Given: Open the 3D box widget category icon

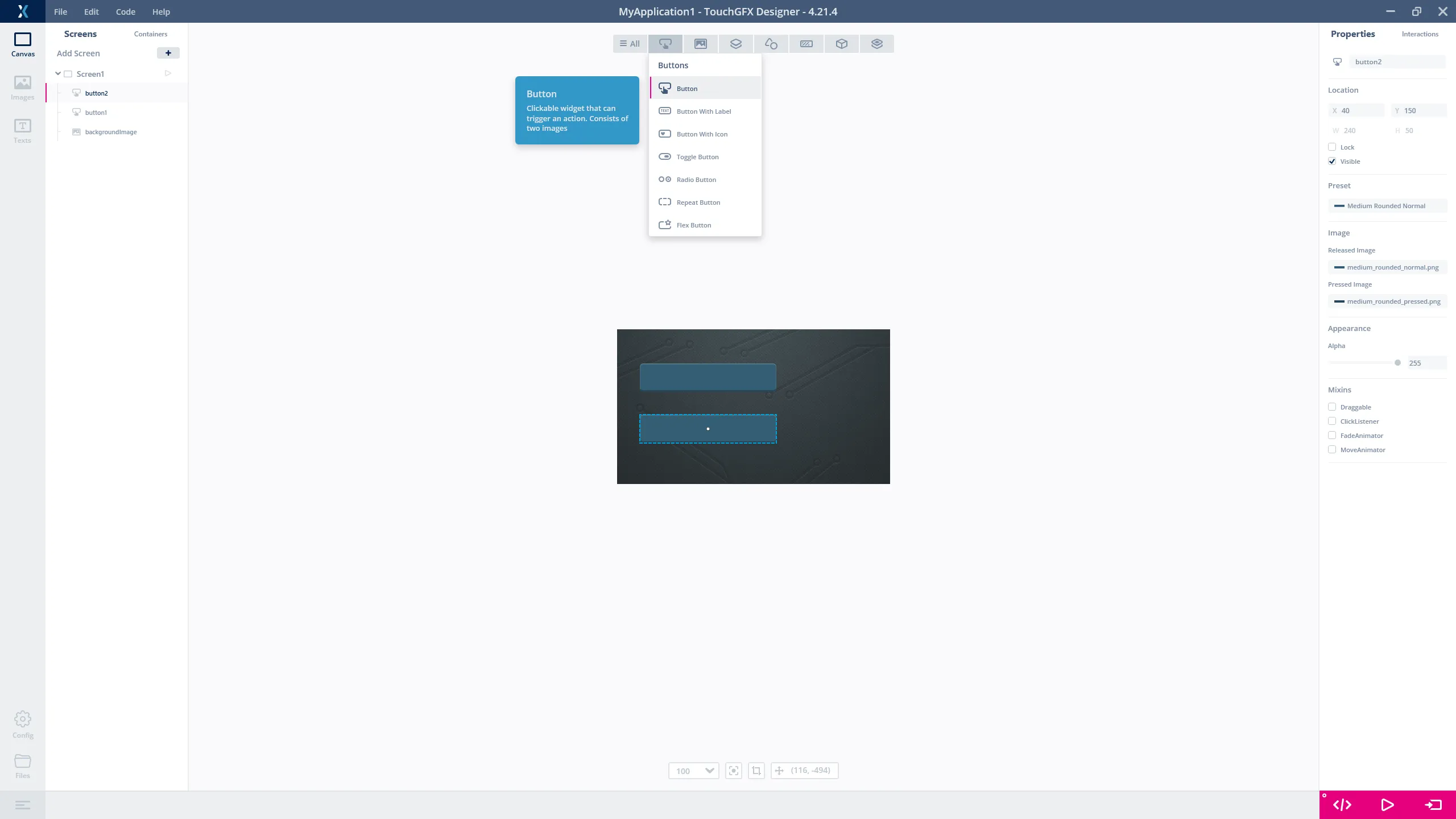Looking at the screenshot, I should tap(841, 44).
